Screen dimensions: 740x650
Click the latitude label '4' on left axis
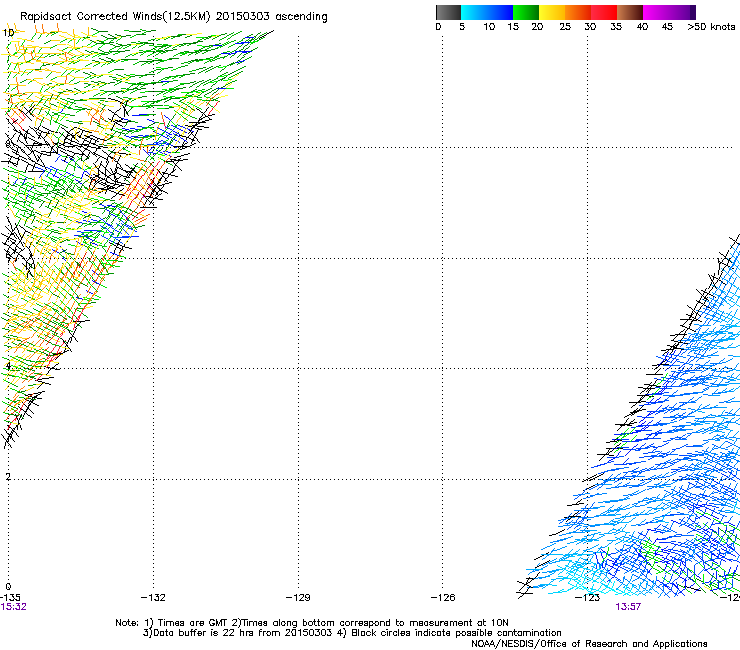coord(8,366)
